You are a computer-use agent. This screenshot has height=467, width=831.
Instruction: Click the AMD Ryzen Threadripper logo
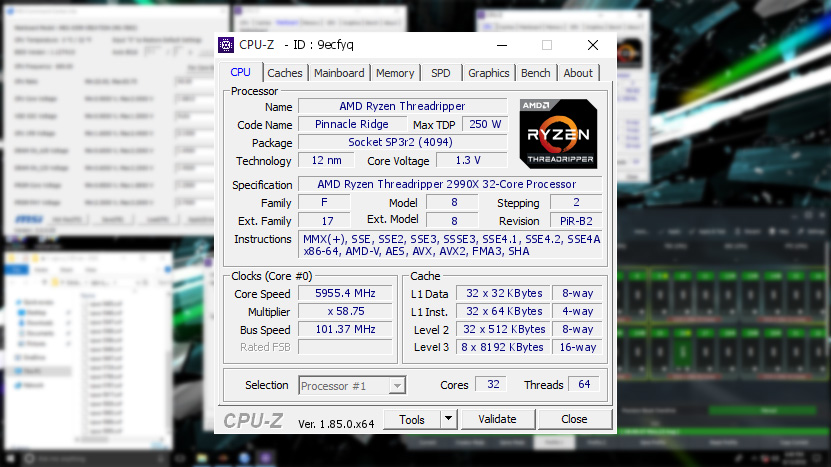558,134
